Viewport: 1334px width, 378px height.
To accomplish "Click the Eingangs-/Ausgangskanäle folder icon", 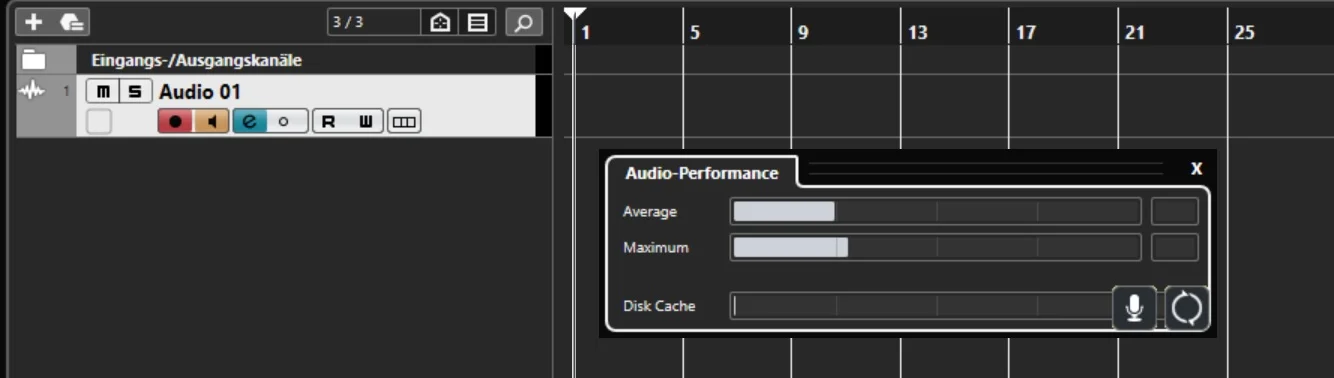I will coord(34,60).
